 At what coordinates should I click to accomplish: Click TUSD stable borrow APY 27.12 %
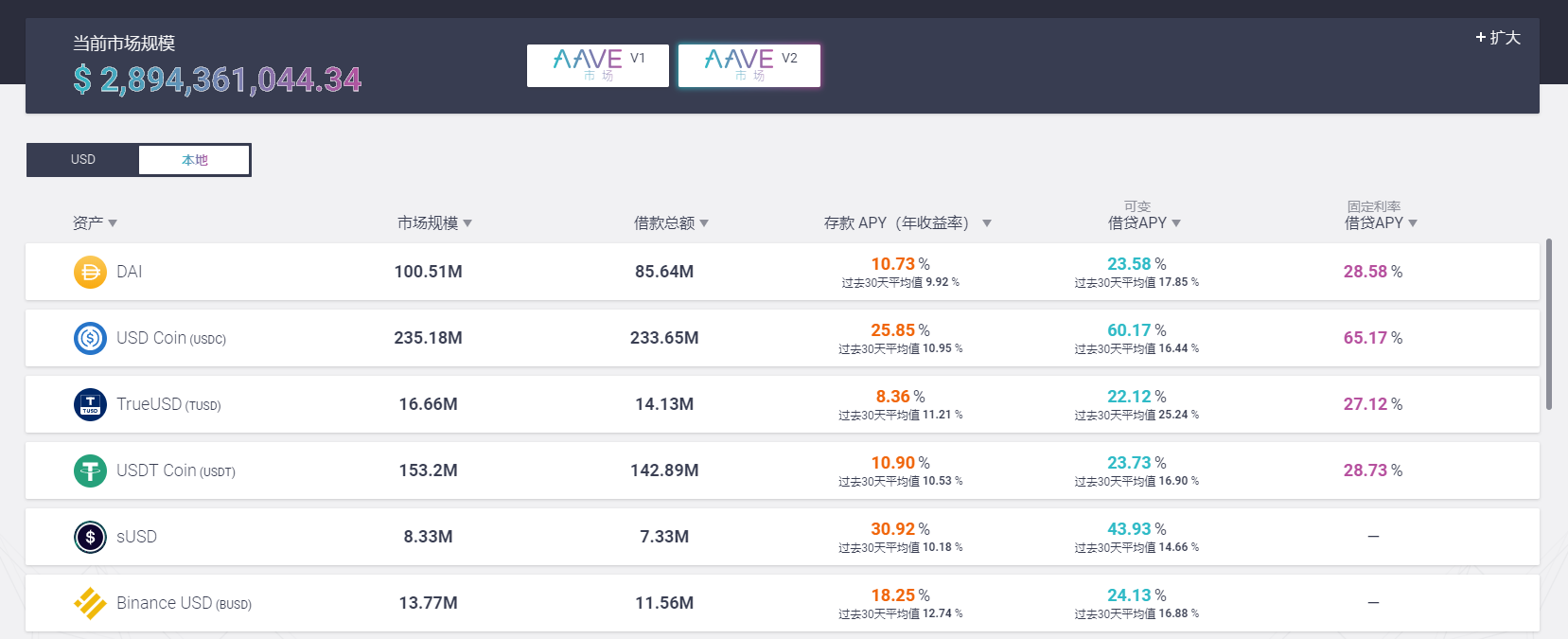pos(1373,404)
